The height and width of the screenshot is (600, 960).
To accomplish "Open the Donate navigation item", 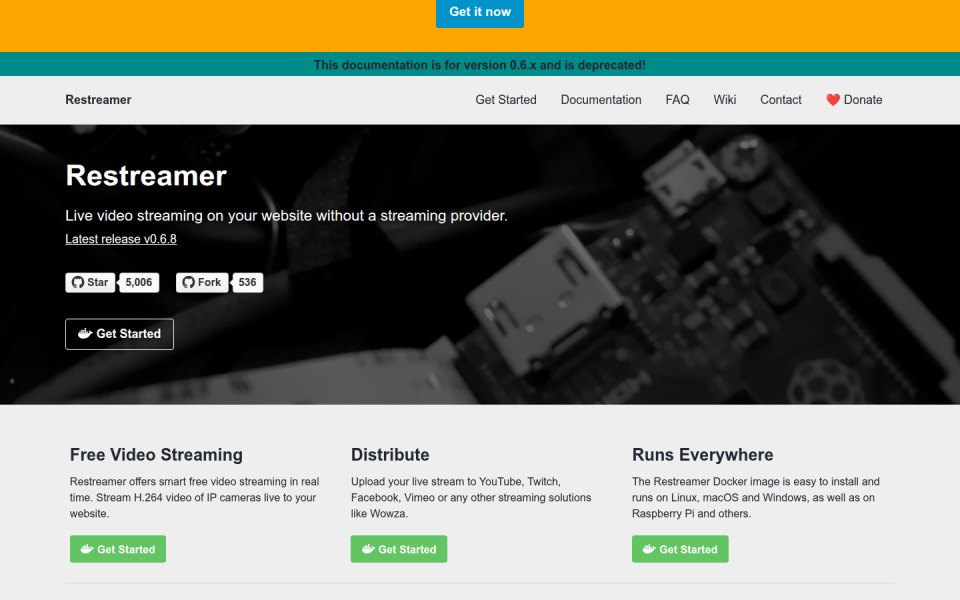I will tap(853, 100).
